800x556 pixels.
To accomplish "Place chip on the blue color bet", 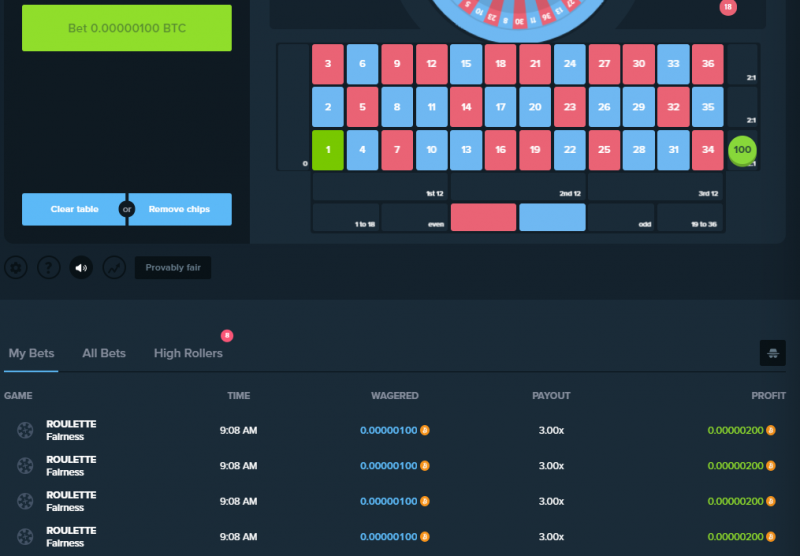I will pyautogui.click(x=552, y=217).
